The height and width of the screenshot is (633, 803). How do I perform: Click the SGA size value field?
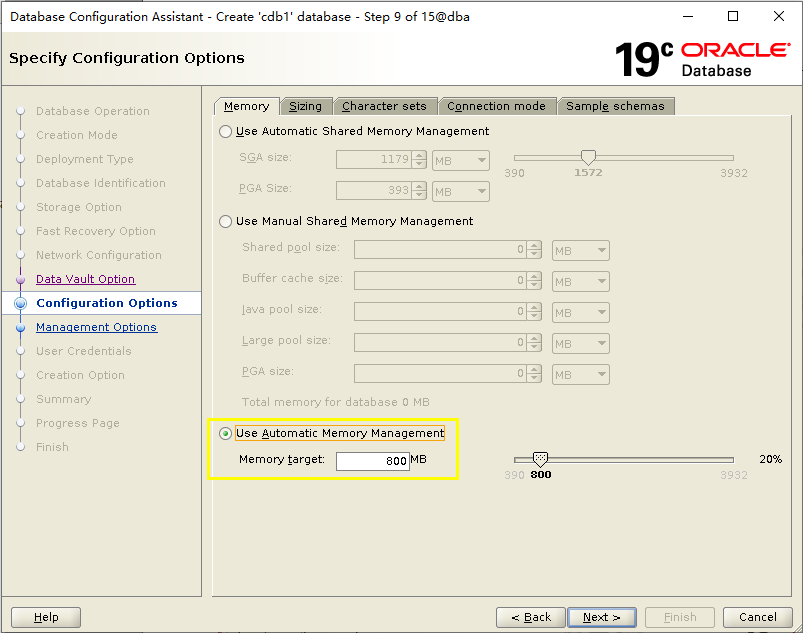tap(374, 160)
